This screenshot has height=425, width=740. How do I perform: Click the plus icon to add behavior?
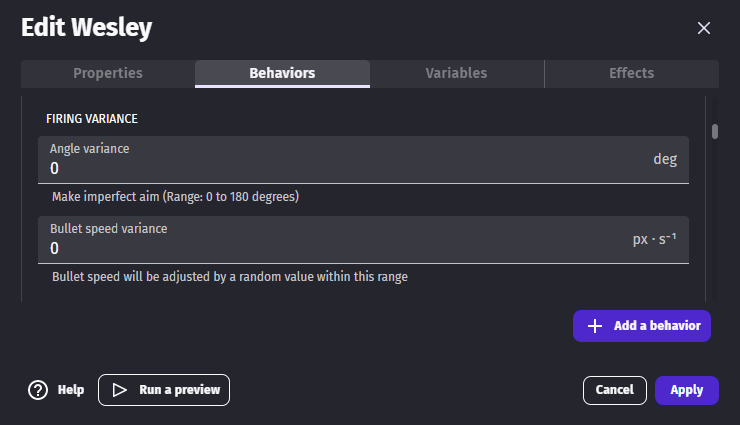point(595,326)
